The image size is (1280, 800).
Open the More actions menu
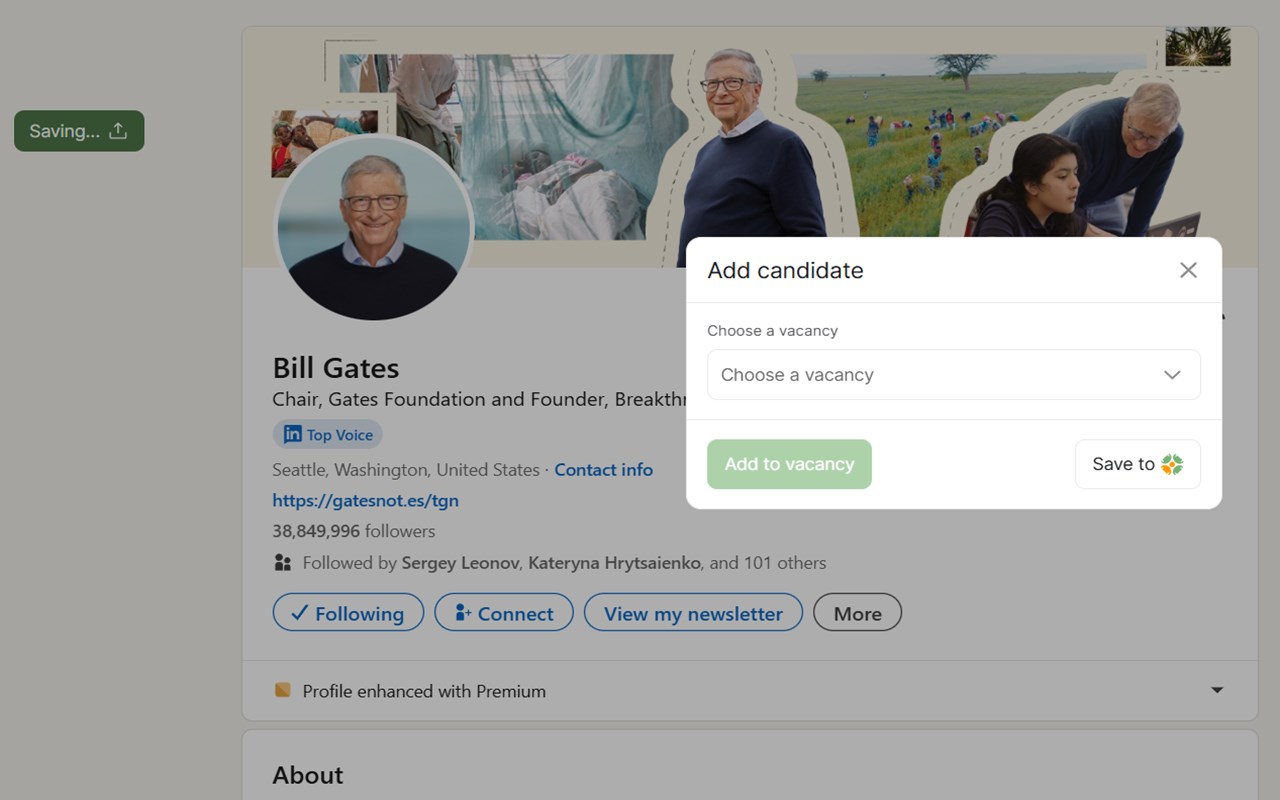(857, 613)
